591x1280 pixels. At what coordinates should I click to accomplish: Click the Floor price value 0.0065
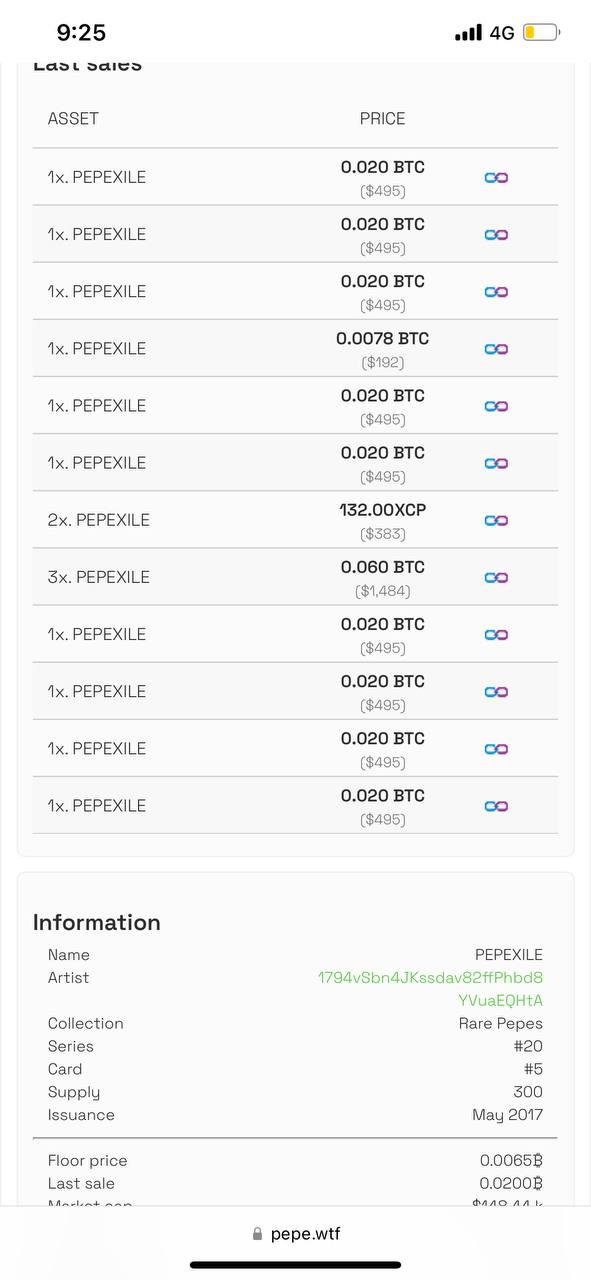(x=511, y=1161)
